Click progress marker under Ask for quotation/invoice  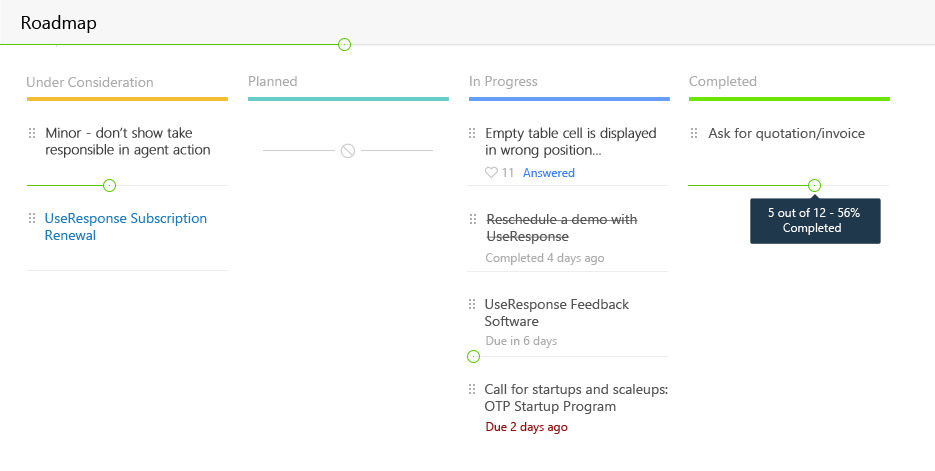[x=814, y=185]
